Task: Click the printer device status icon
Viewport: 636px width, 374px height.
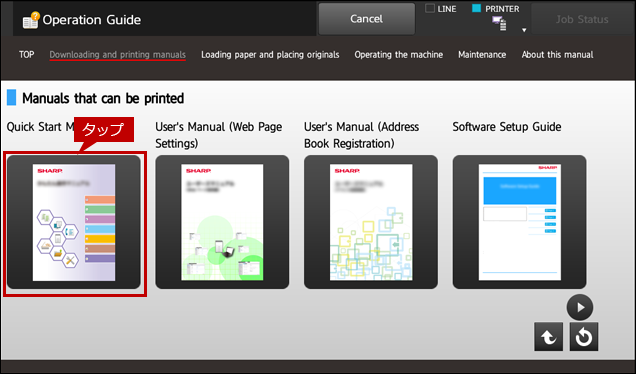Action: pos(499,24)
